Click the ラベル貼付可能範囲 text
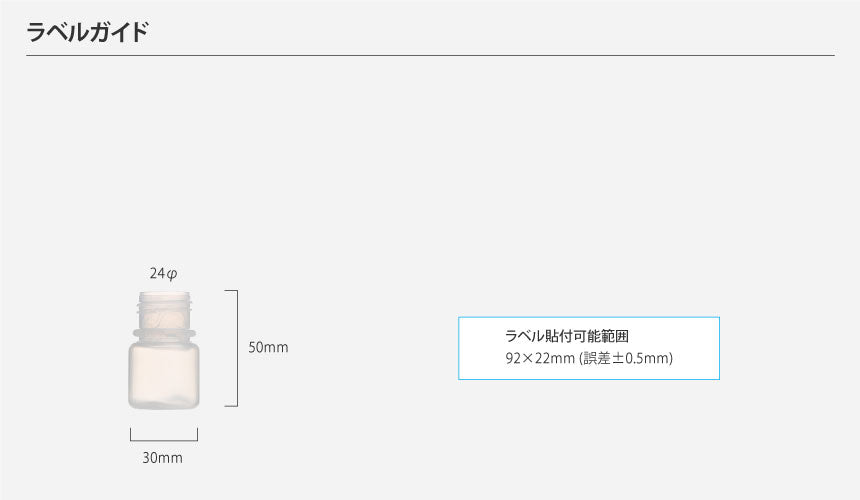Screen dimensions: 860x500 (567, 336)
